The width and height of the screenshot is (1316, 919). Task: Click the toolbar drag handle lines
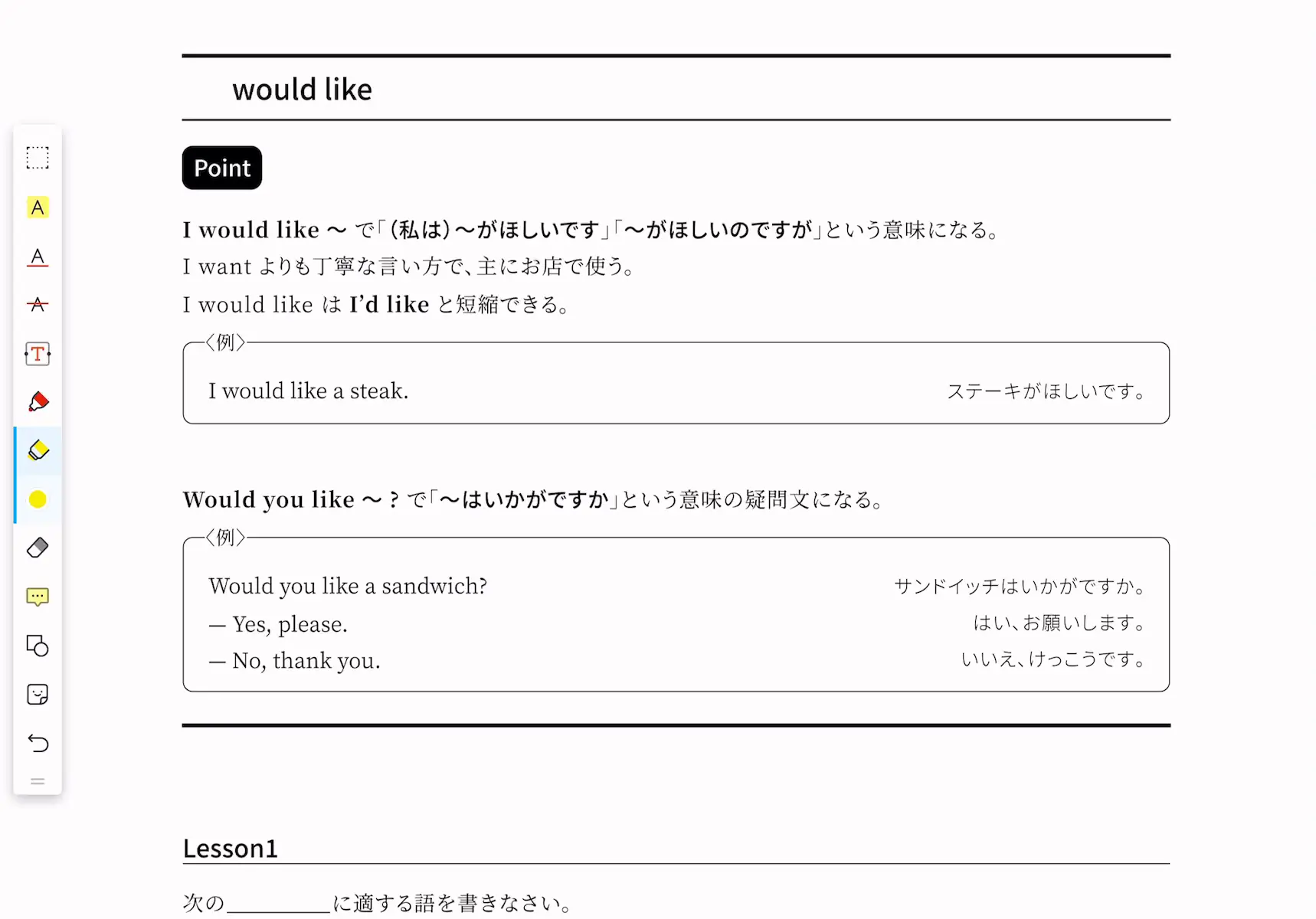38,782
